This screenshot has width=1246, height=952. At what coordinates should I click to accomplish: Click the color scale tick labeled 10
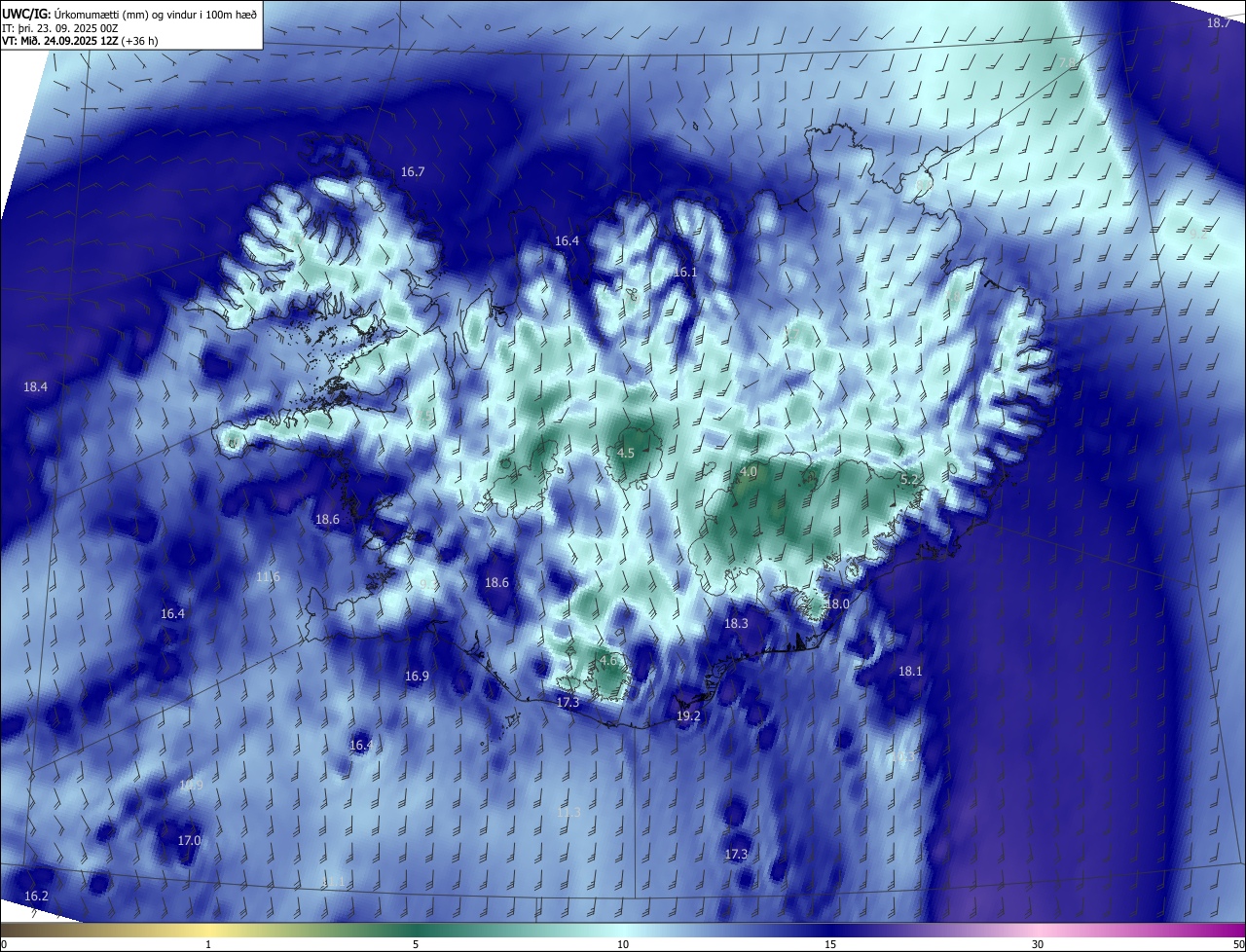(x=623, y=944)
